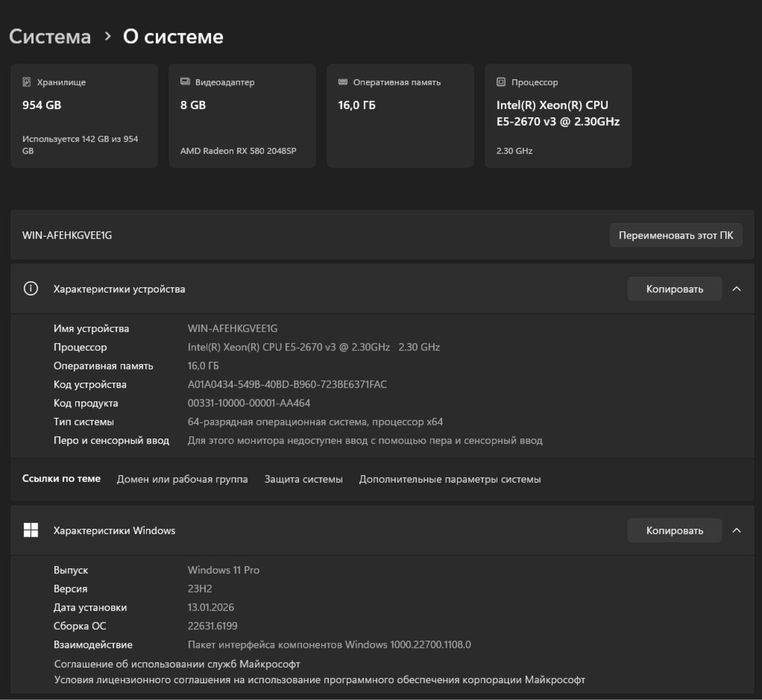Select OS build 22631.6199

[212, 626]
